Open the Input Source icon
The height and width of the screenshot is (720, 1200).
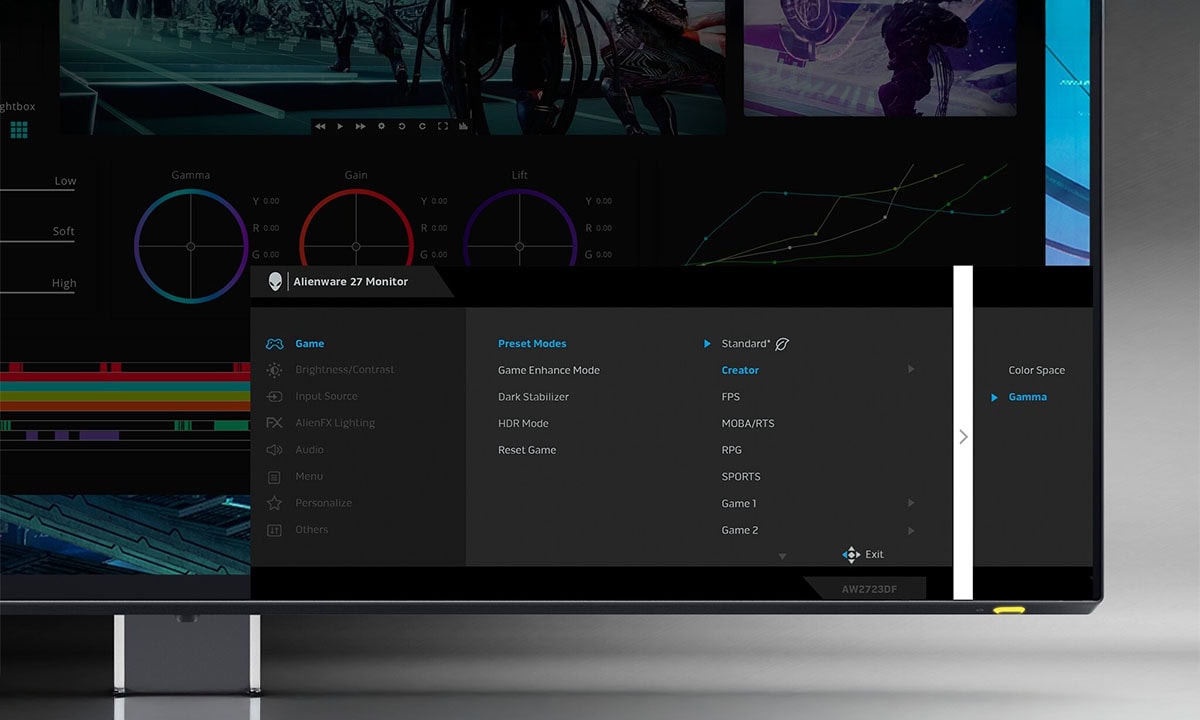pos(274,396)
